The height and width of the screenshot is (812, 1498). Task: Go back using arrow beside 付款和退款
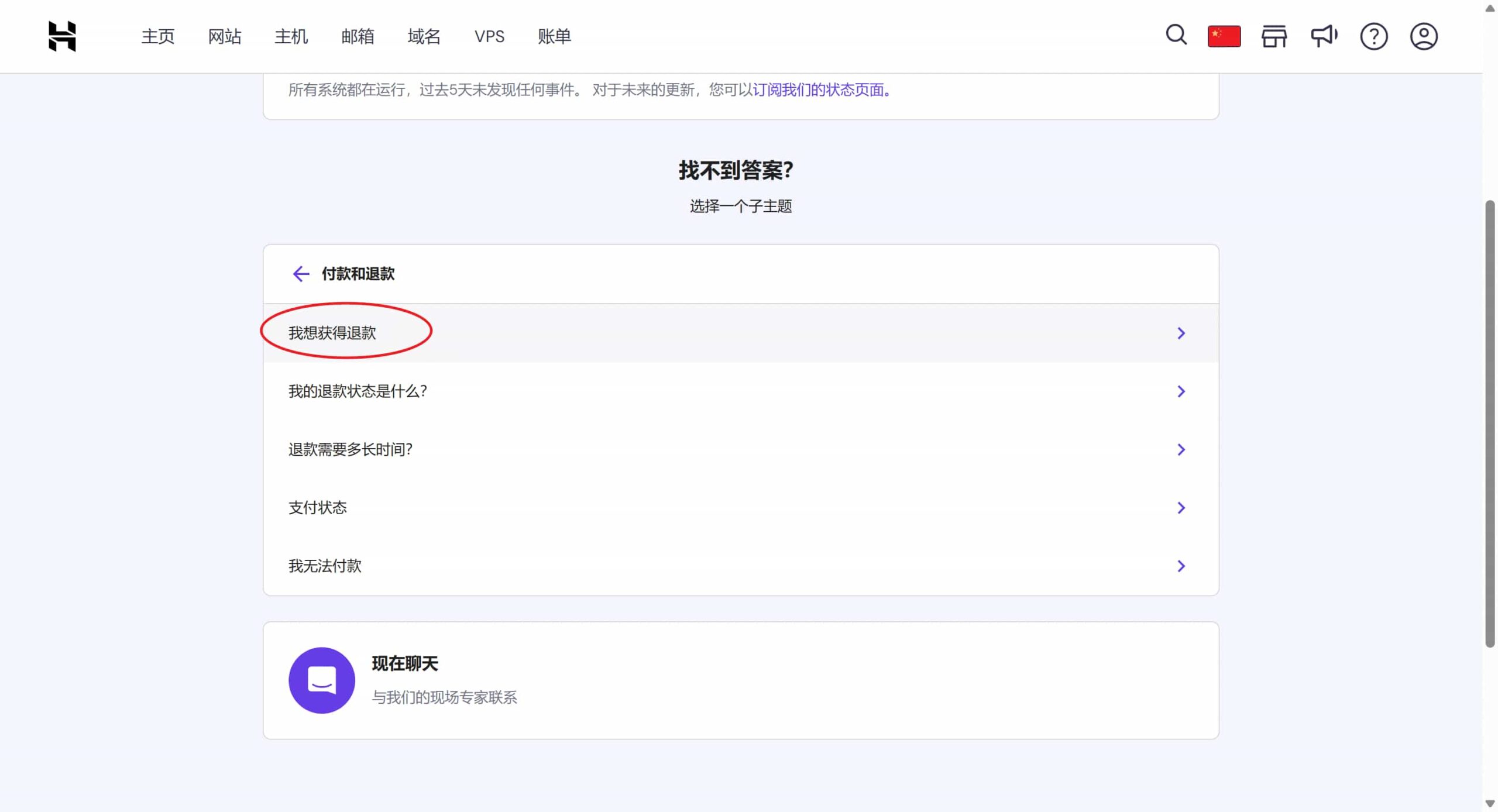point(300,274)
